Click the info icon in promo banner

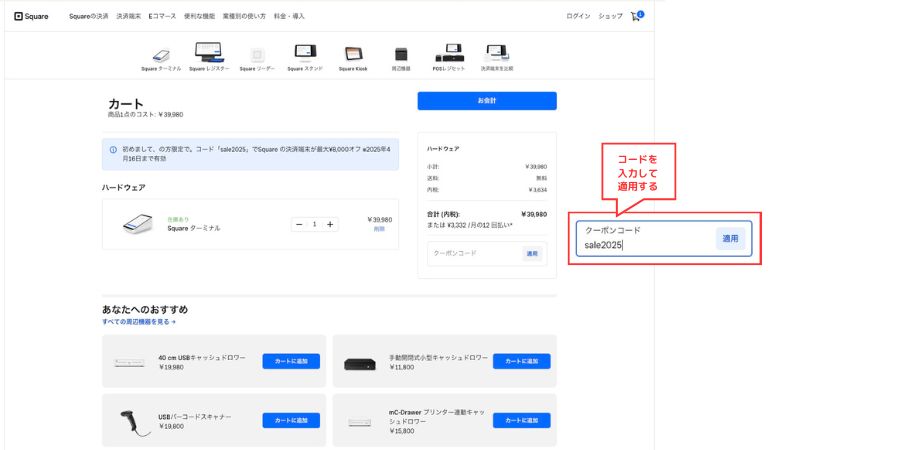pyautogui.click(x=113, y=149)
